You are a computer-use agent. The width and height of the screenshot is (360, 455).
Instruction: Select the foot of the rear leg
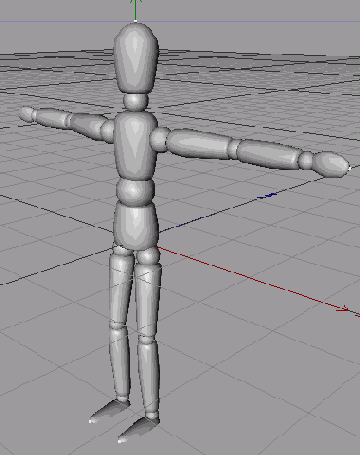[109, 411]
